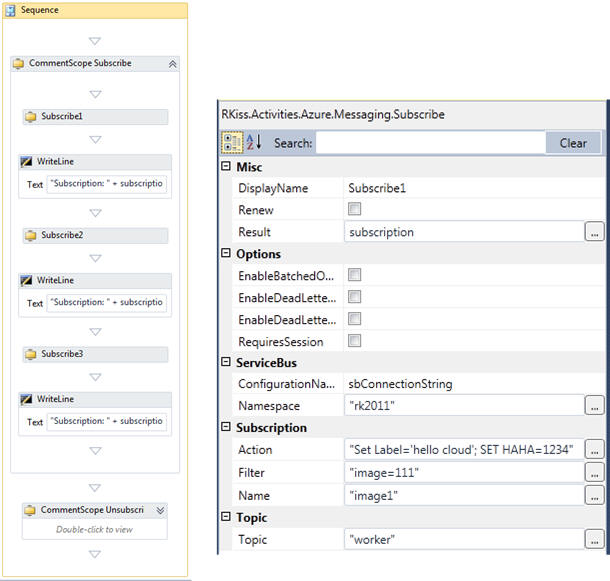Select the Subscribe2 activity icon
Viewport: 610px width, 581px height.
pos(30,235)
